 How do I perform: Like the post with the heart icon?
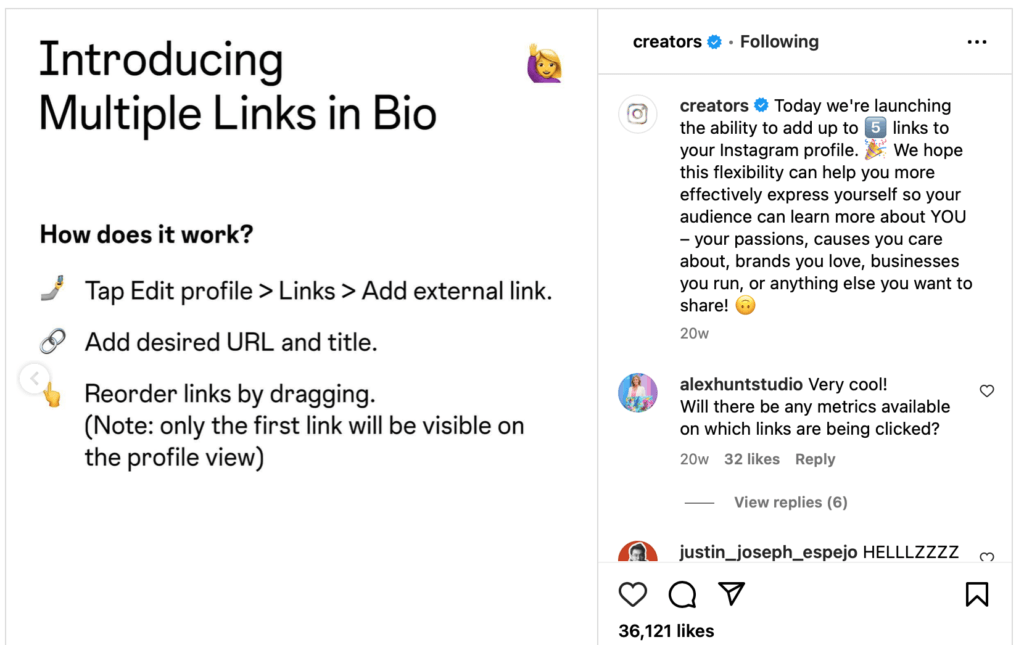click(x=633, y=595)
